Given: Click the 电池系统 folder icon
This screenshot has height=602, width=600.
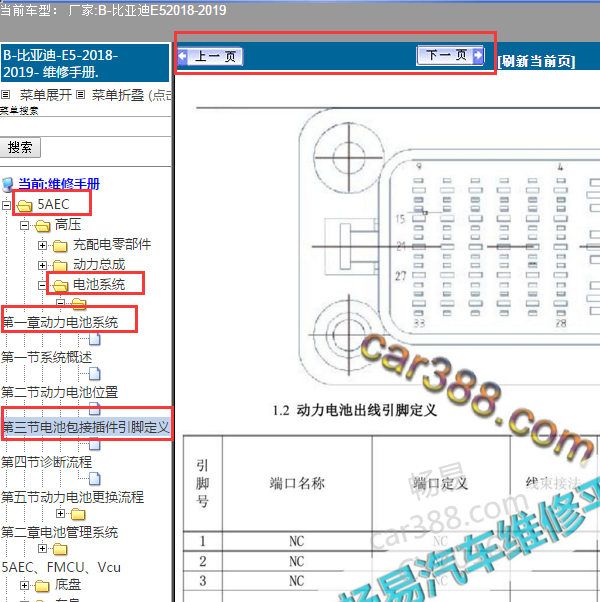Looking at the screenshot, I should click(x=60, y=285).
